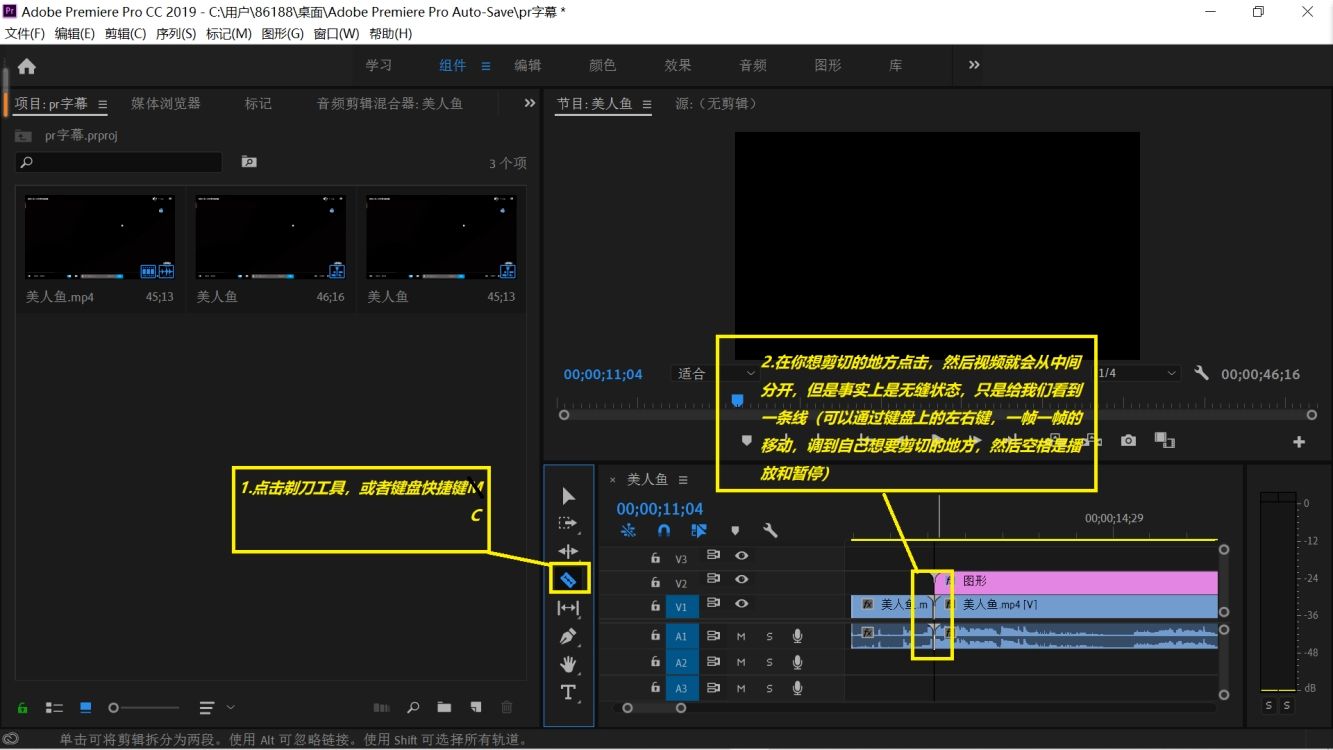1333x750 pixels.
Task: Click the trash Clear icon
Action: [507, 708]
